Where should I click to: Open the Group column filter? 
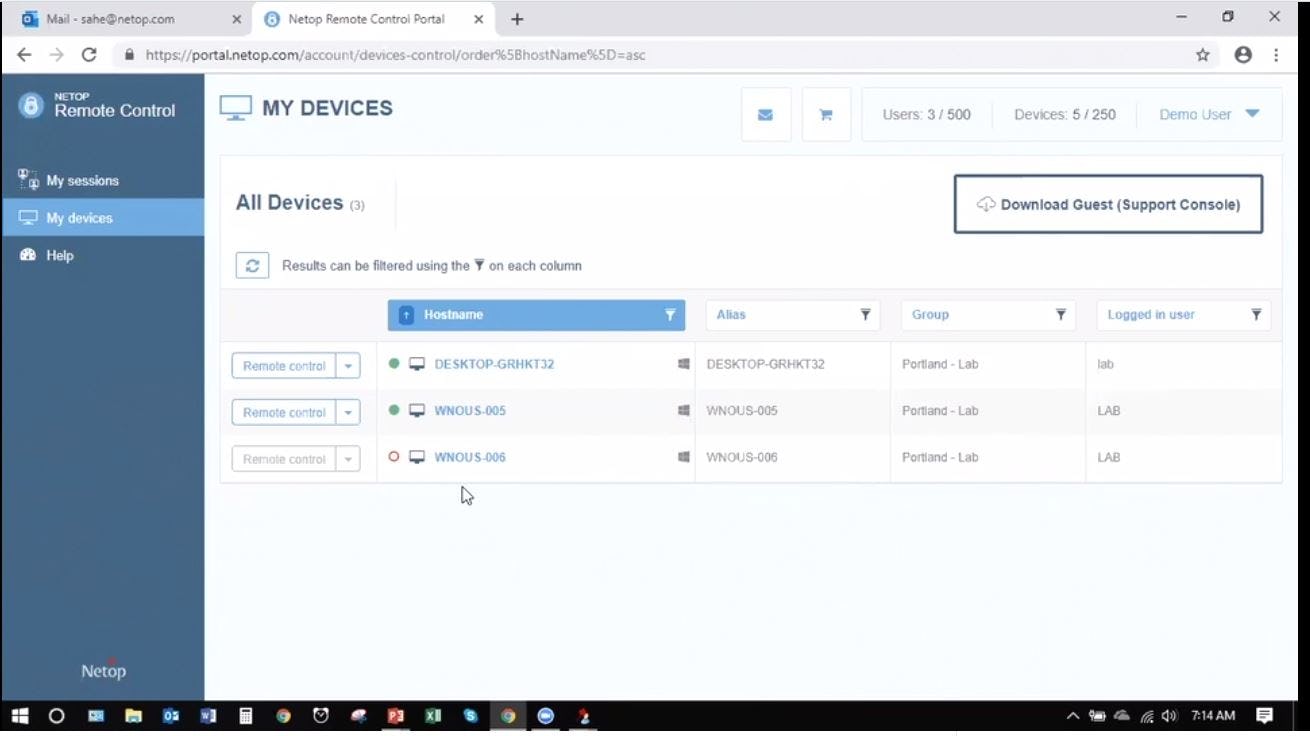click(x=1061, y=315)
